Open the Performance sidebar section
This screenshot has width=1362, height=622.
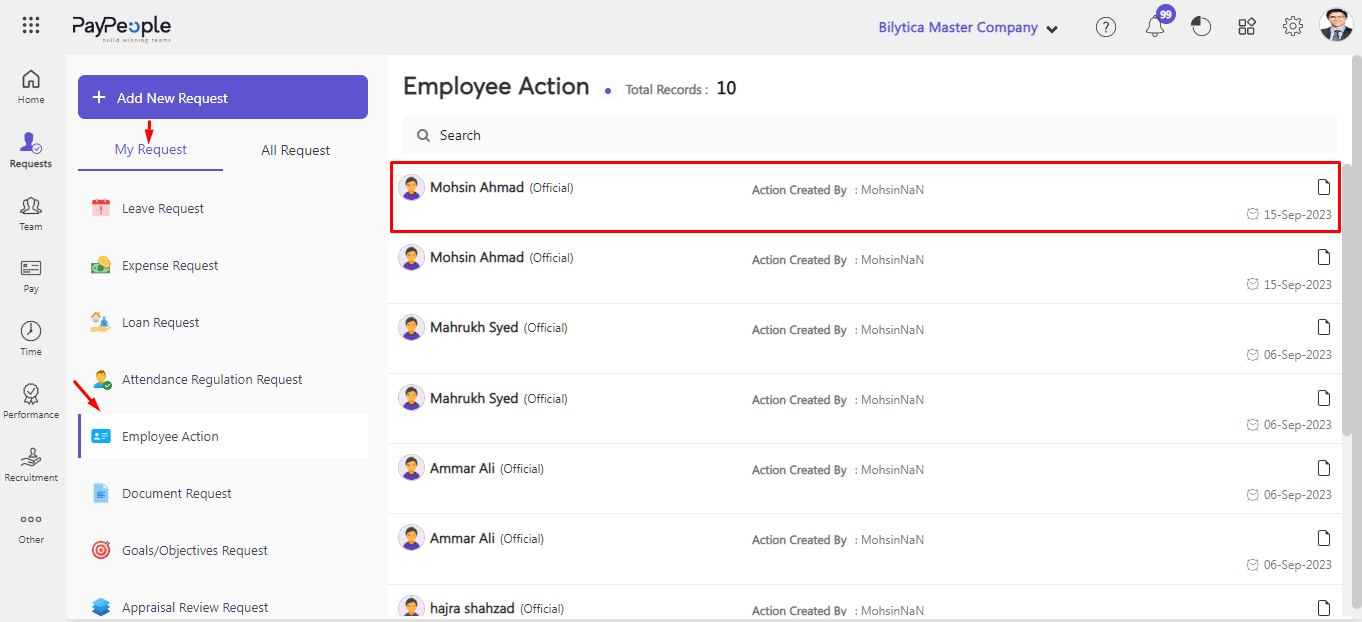point(31,401)
